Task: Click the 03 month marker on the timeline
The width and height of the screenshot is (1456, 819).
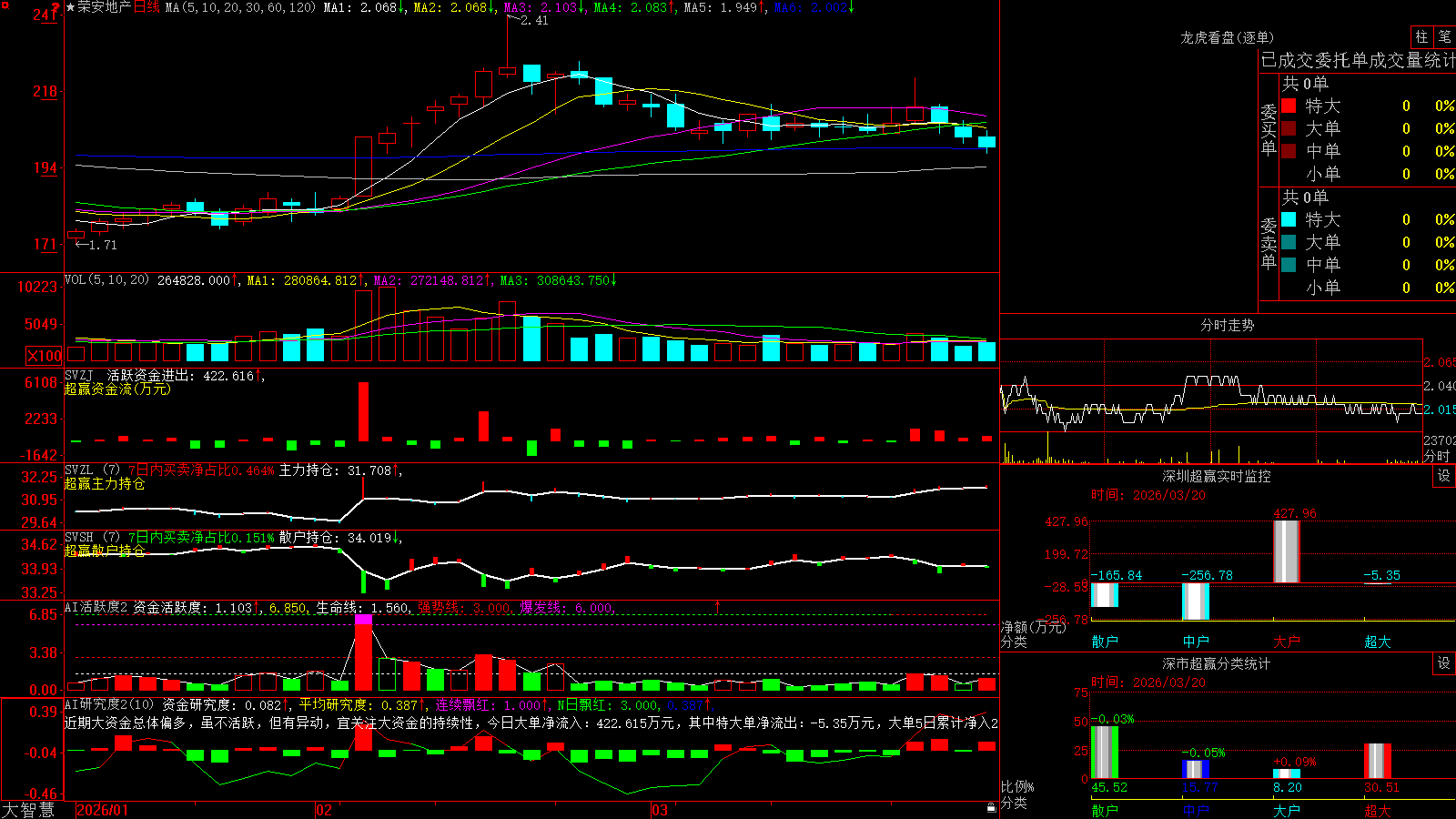Action: point(660,810)
